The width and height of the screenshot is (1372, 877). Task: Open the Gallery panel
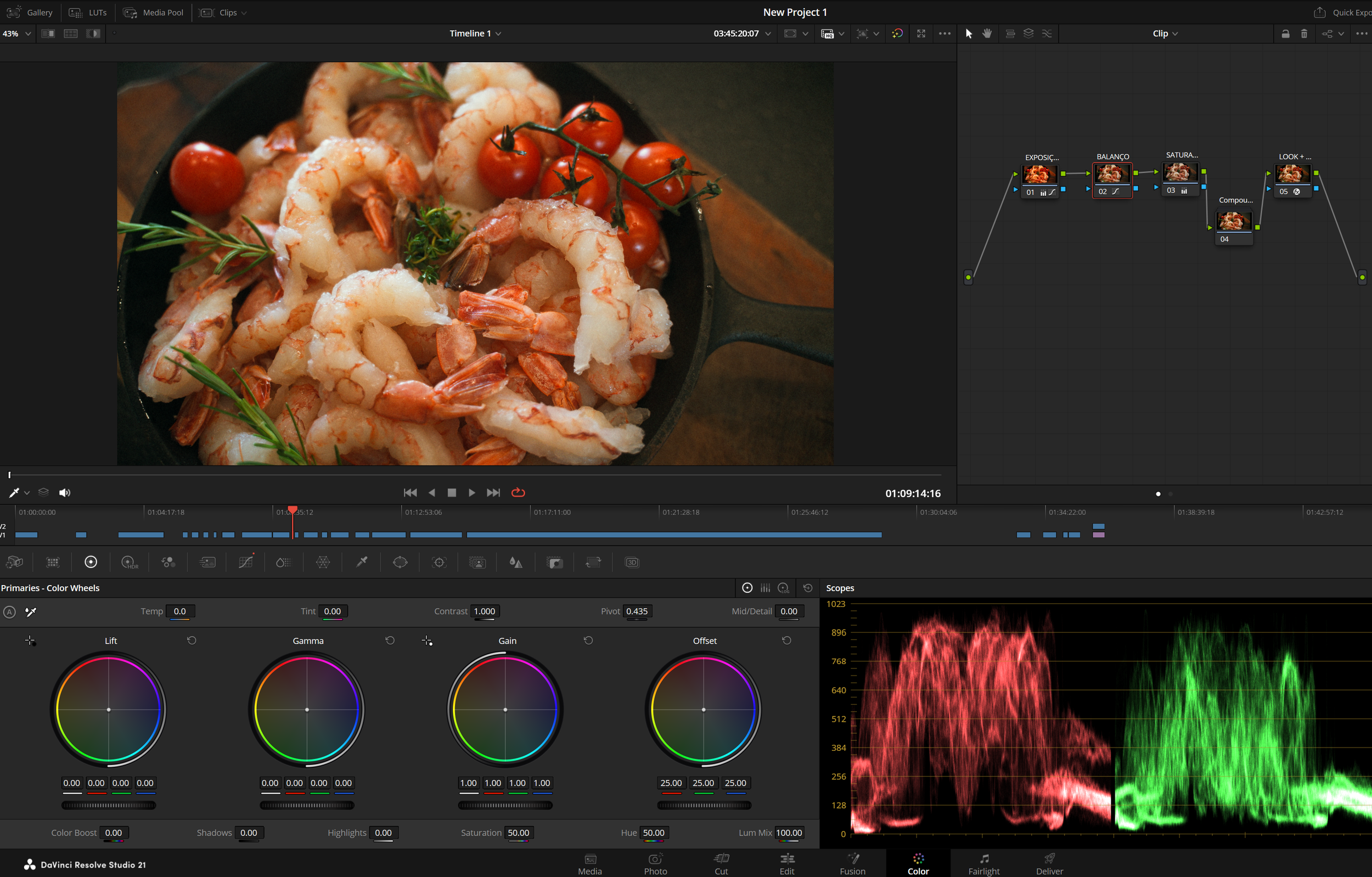pyautogui.click(x=30, y=12)
